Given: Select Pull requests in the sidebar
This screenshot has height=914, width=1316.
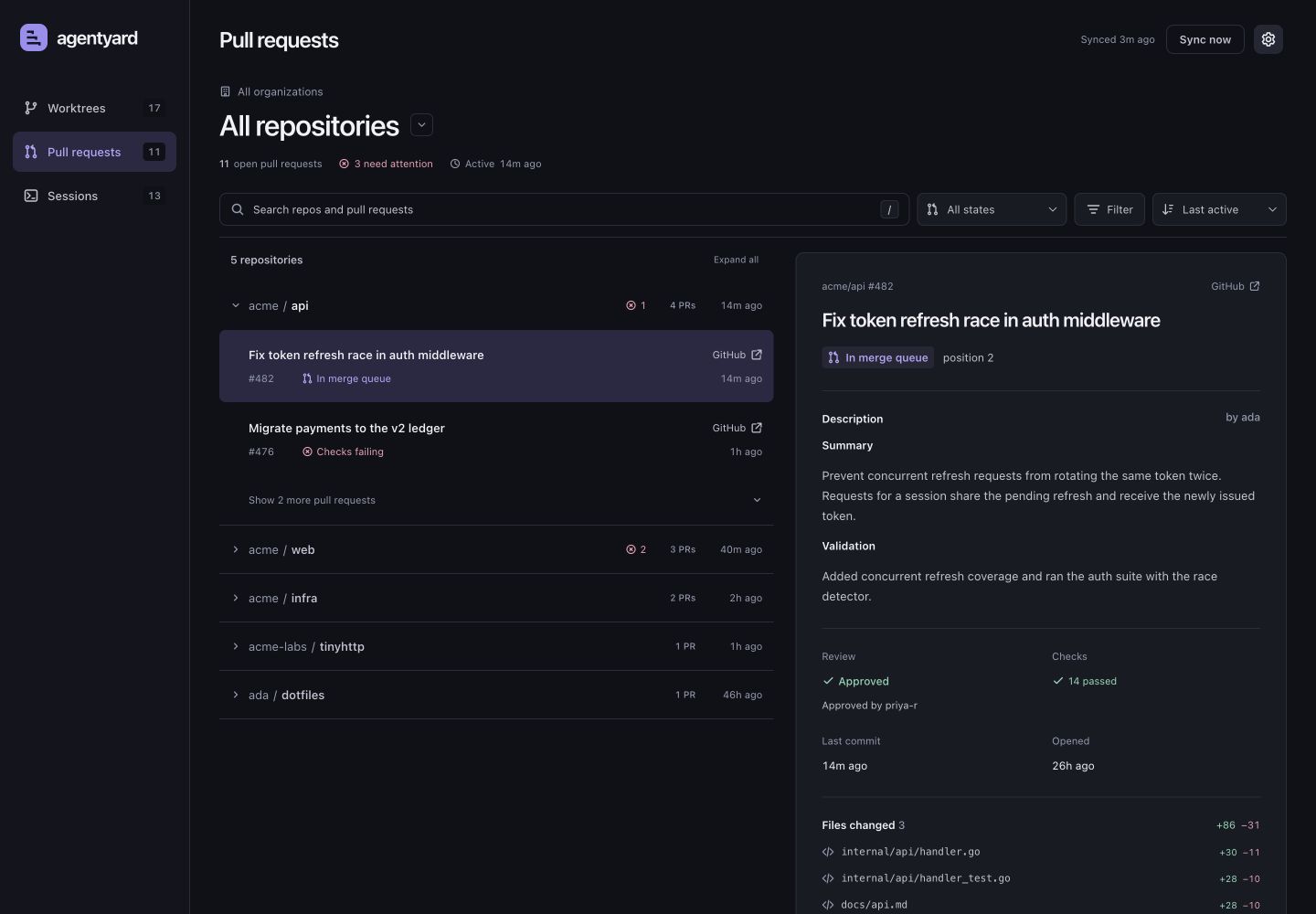Looking at the screenshot, I should tap(94, 152).
